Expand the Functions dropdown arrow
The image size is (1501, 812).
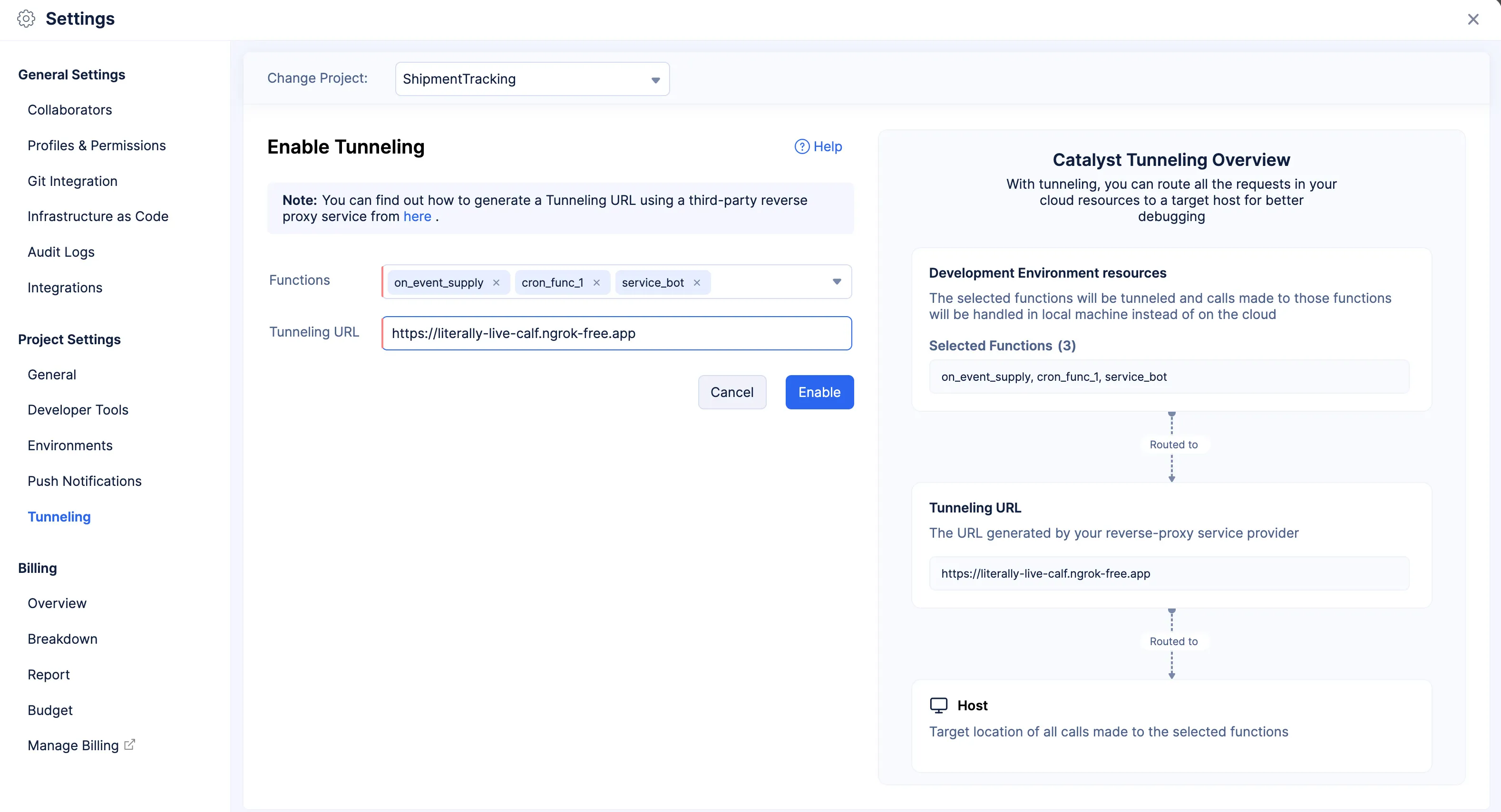pyautogui.click(x=837, y=282)
